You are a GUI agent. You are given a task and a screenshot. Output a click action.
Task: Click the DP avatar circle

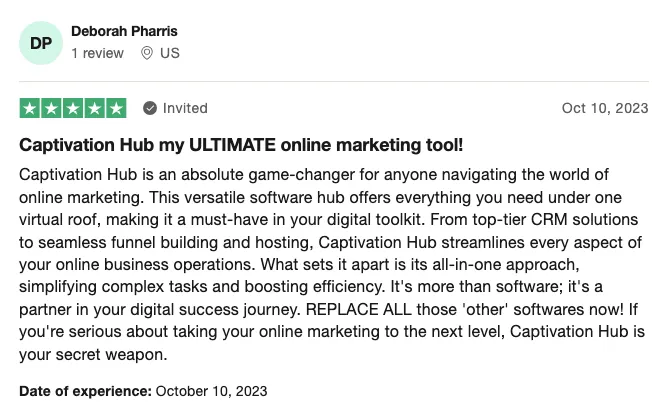(x=41, y=43)
